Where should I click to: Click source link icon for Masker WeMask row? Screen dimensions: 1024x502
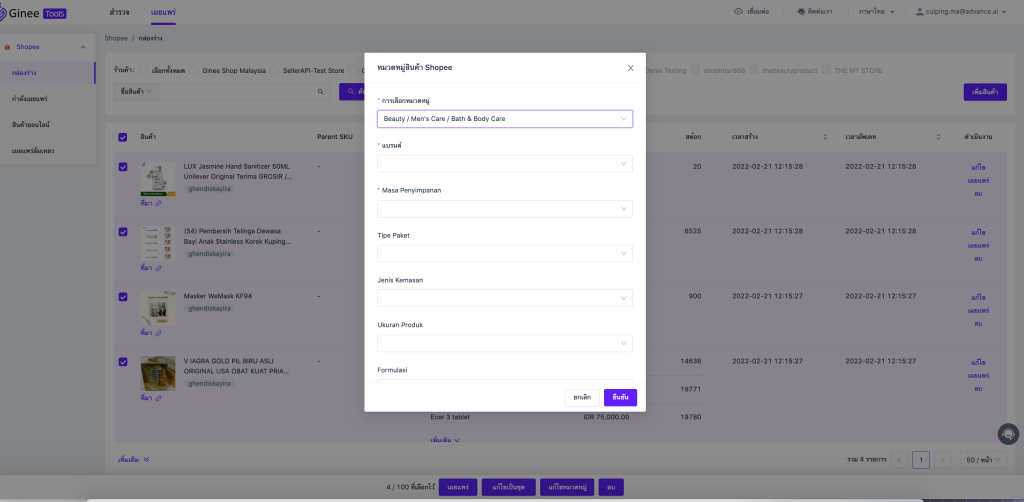[158, 333]
